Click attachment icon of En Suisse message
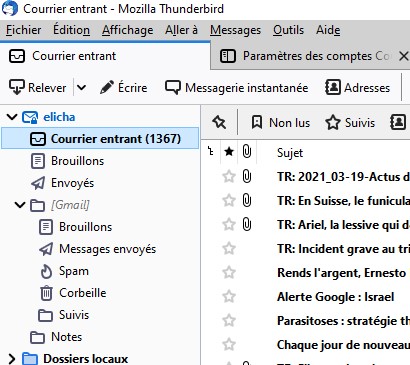This screenshot has width=410, height=365. (x=247, y=200)
